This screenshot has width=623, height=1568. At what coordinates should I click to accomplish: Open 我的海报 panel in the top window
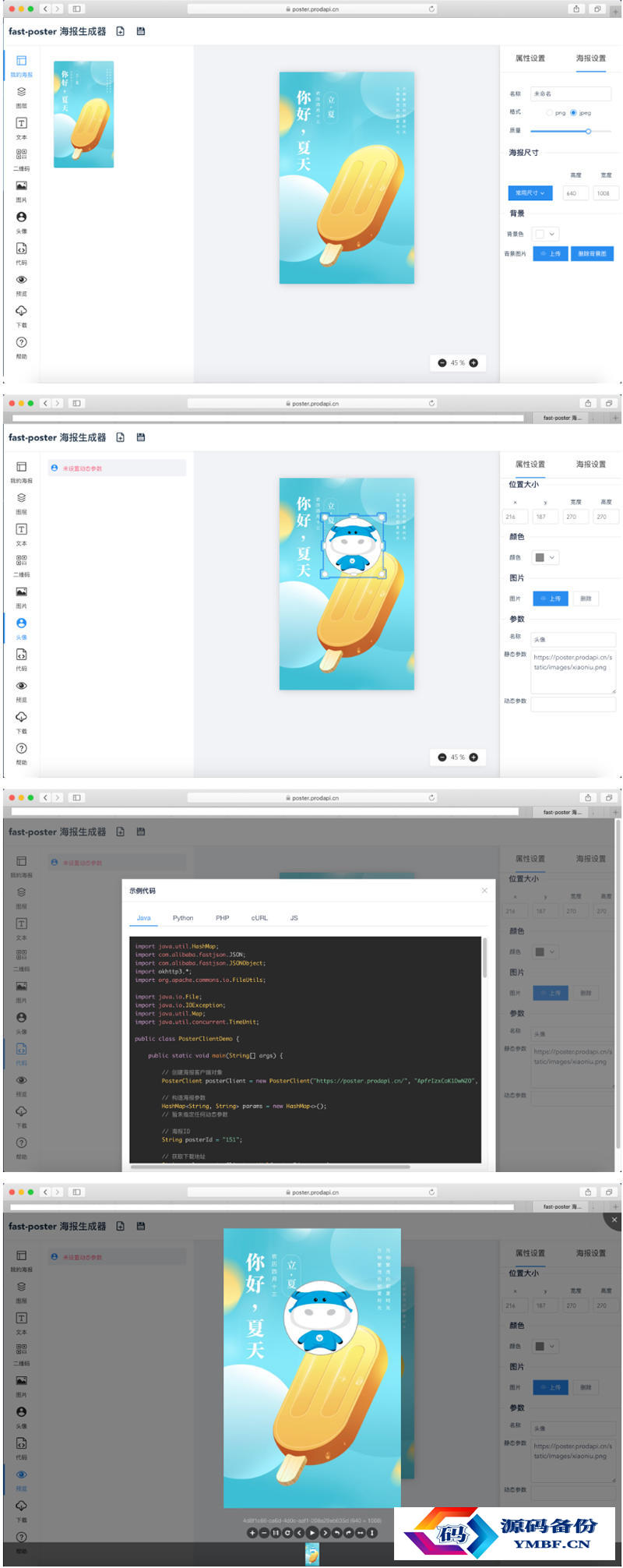(21, 66)
